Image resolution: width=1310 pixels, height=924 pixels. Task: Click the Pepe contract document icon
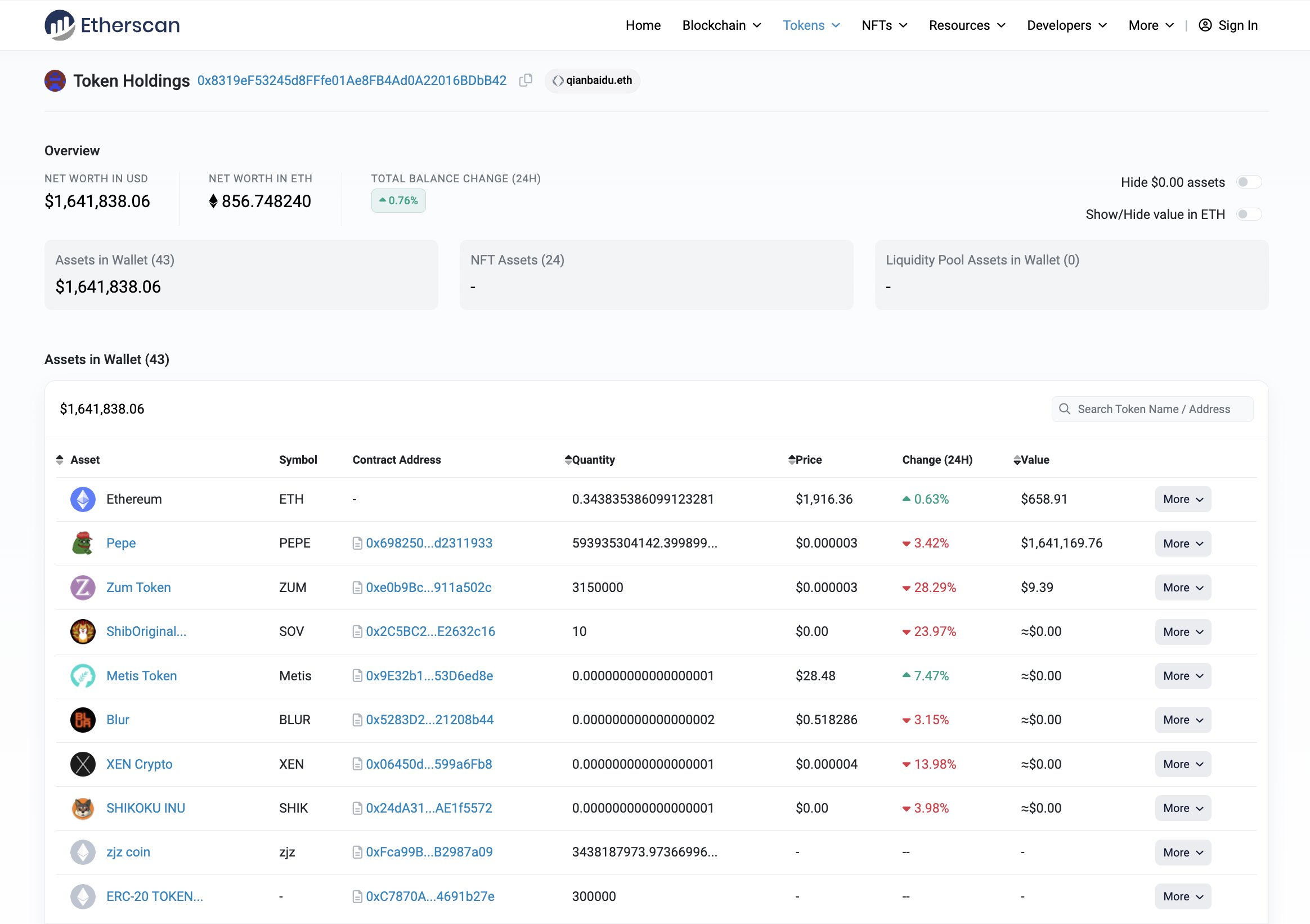(x=357, y=544)
